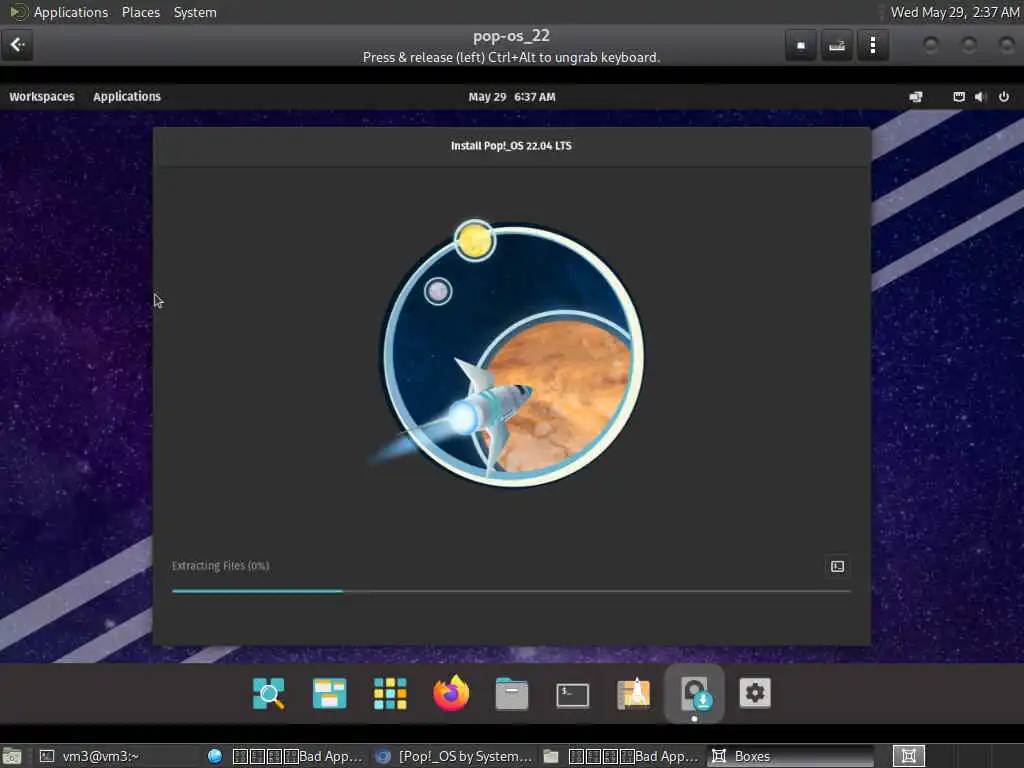Image resolution: width=1024 pixels, height=768 pixels.
Task: Open the volume icon in Pop!_OS panel
Action: point(979,97)
